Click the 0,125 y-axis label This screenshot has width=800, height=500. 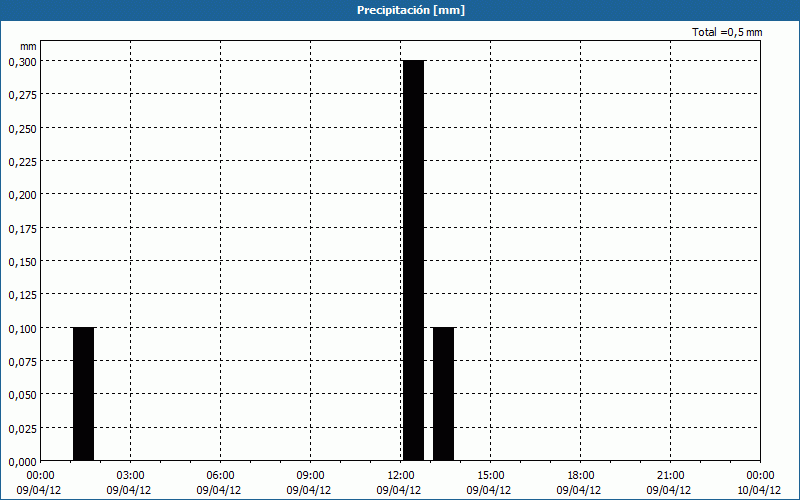(22, 295)
